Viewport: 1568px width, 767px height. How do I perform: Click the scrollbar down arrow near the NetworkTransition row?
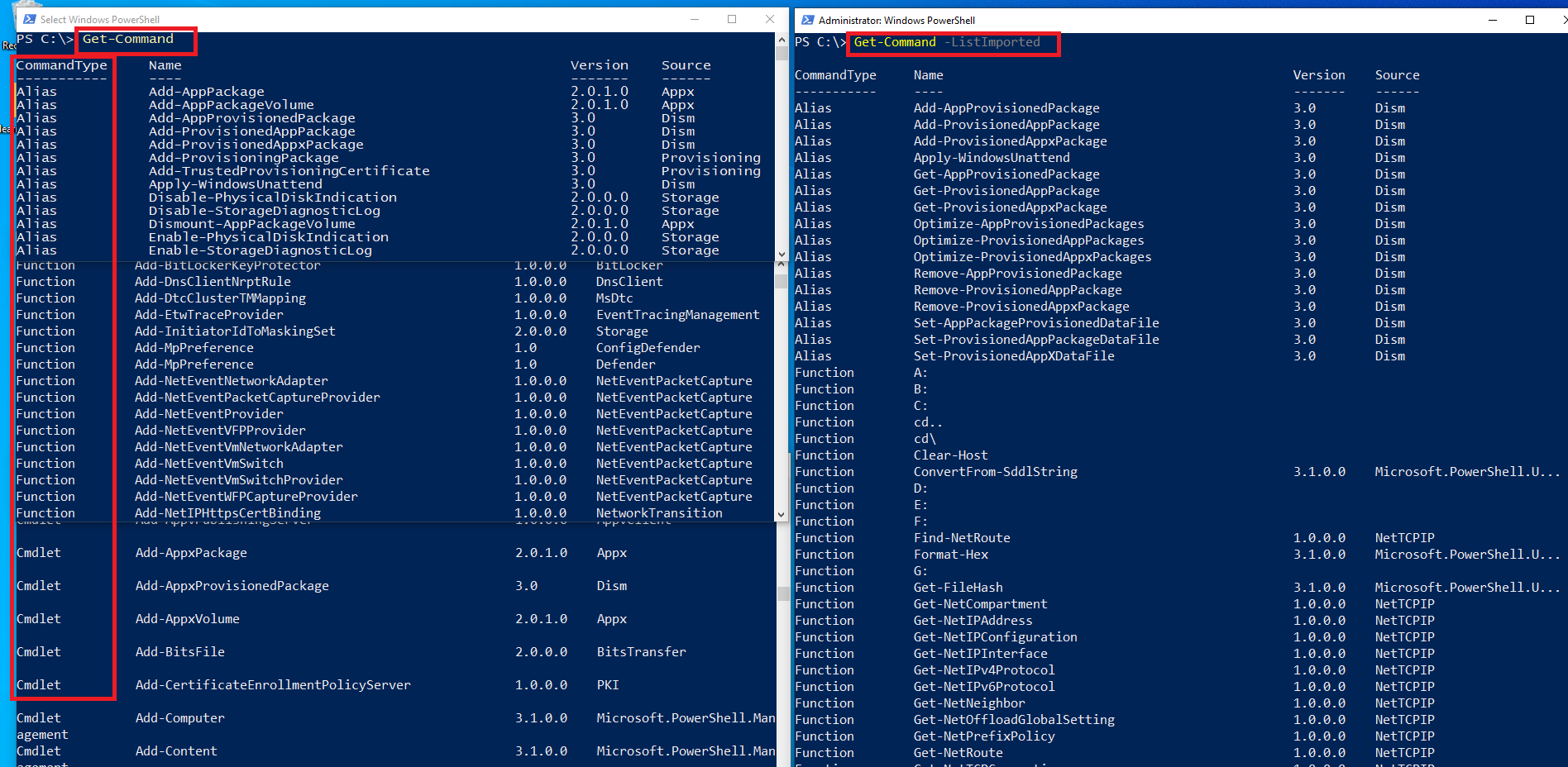(780, 513)
